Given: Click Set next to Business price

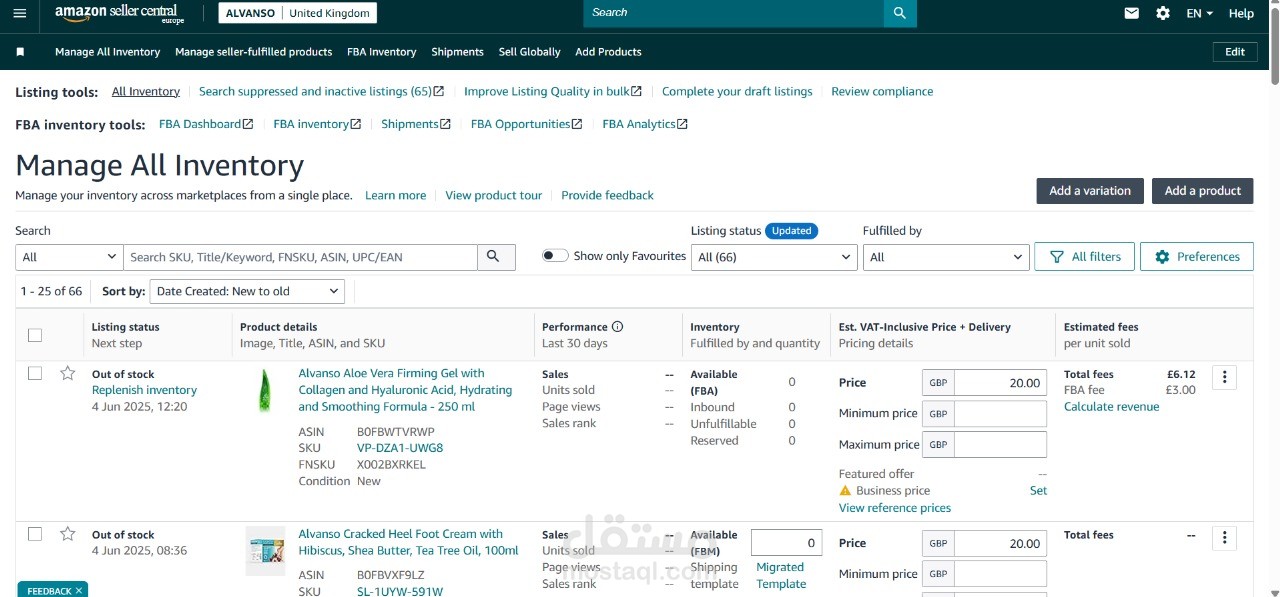Looking at the screenshot, I should coord(1038,490).
